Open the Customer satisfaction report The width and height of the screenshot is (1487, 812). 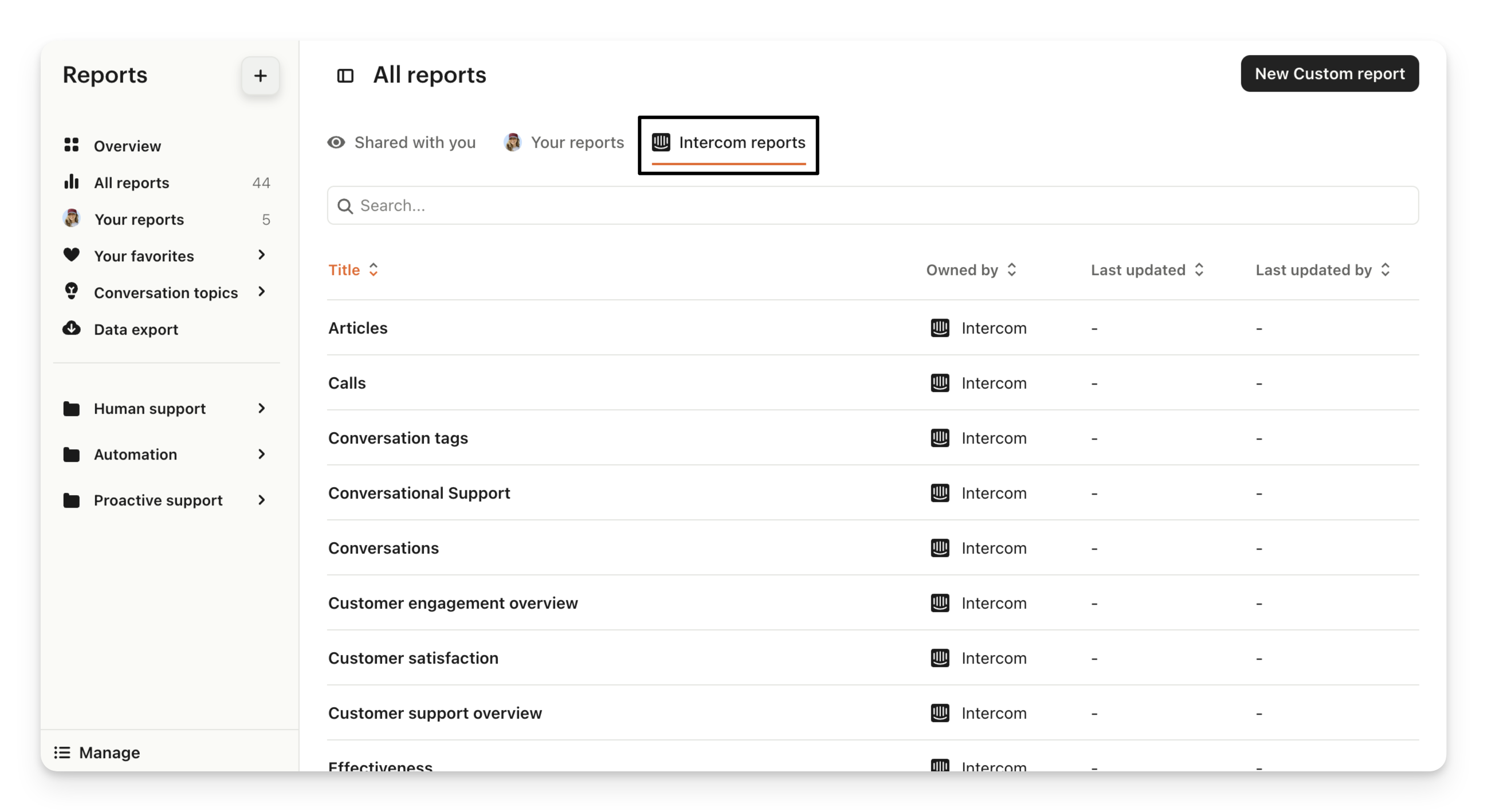413,658
